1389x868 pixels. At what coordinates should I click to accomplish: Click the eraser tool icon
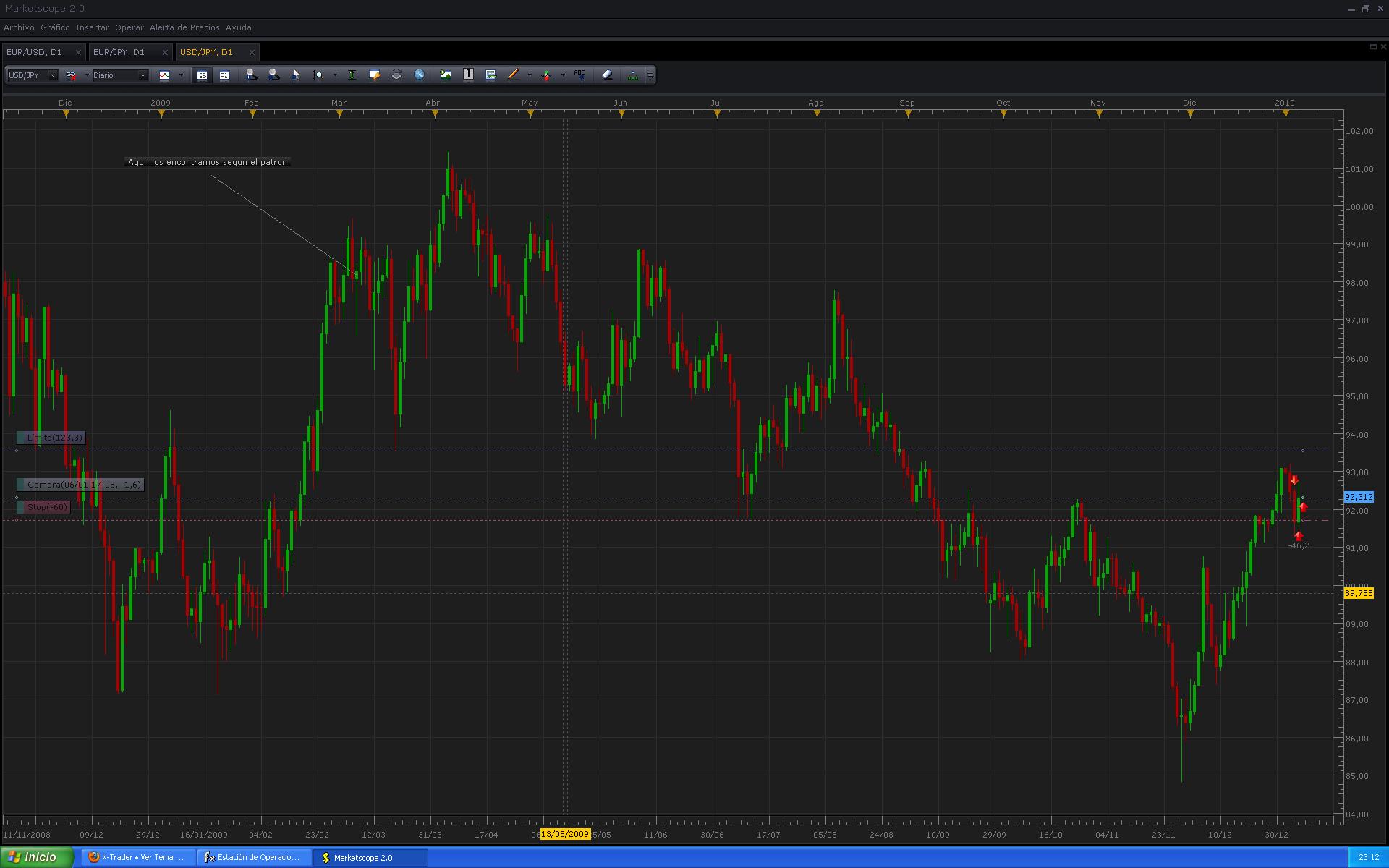(x=607, y=75)
